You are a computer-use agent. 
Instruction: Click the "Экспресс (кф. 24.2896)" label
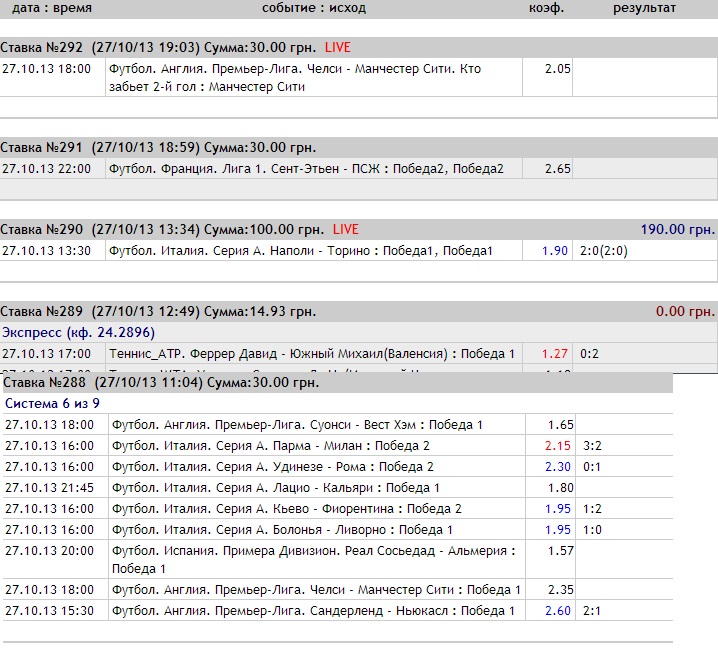[78, 332]
